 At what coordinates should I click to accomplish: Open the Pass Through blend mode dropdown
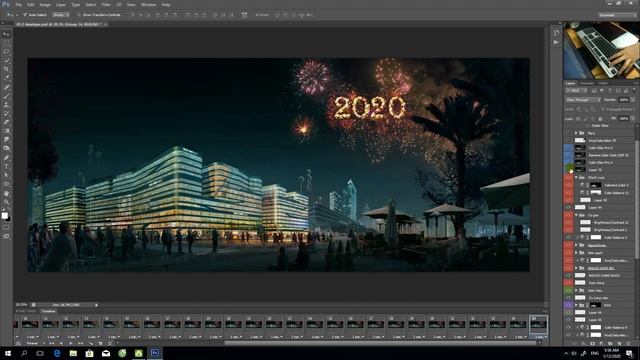pos(583,100)
